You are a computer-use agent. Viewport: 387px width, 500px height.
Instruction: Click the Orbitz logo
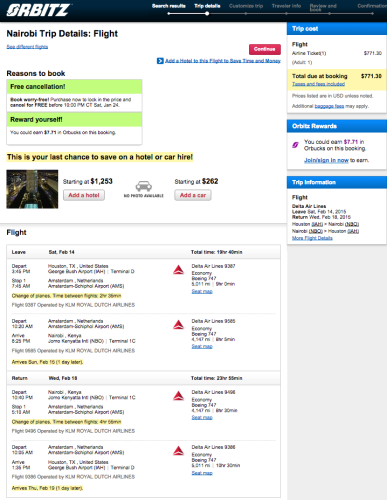(38, 10)
